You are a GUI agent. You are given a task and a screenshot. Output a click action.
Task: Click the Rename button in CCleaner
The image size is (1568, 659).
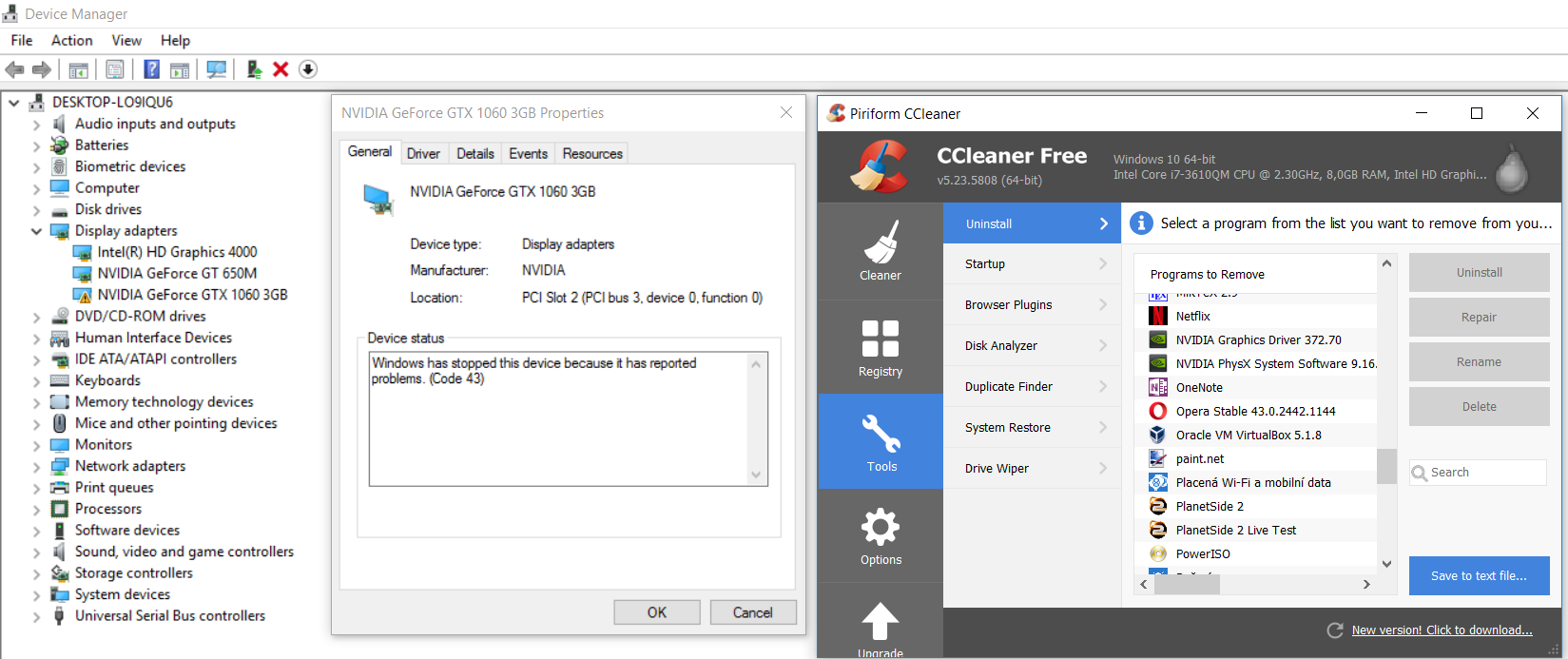1480,362
